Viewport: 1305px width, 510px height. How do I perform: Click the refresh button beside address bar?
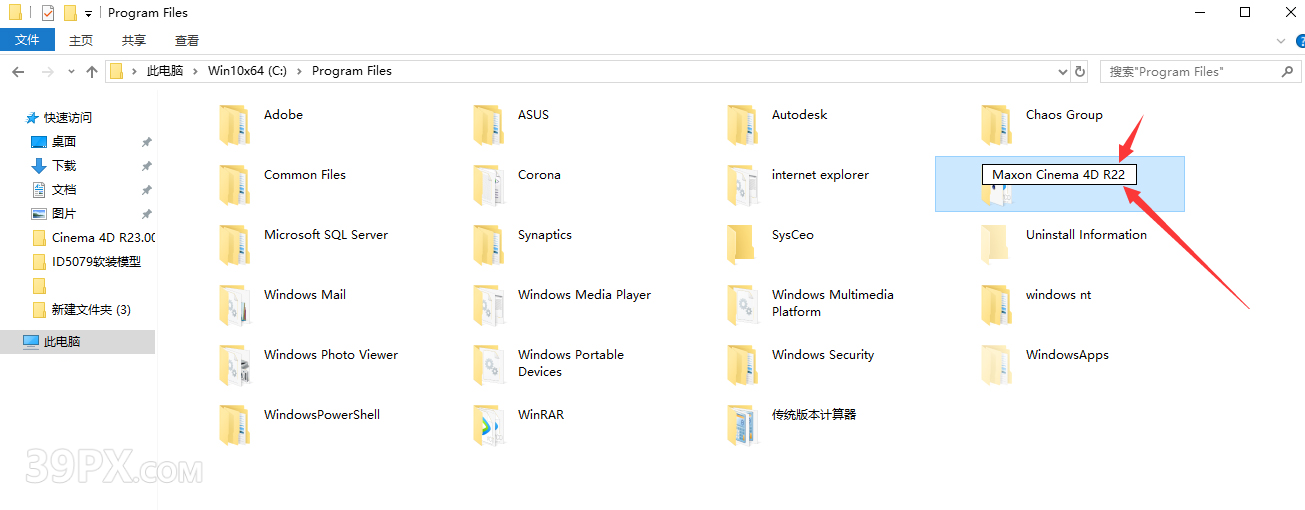click(1080, 71)
